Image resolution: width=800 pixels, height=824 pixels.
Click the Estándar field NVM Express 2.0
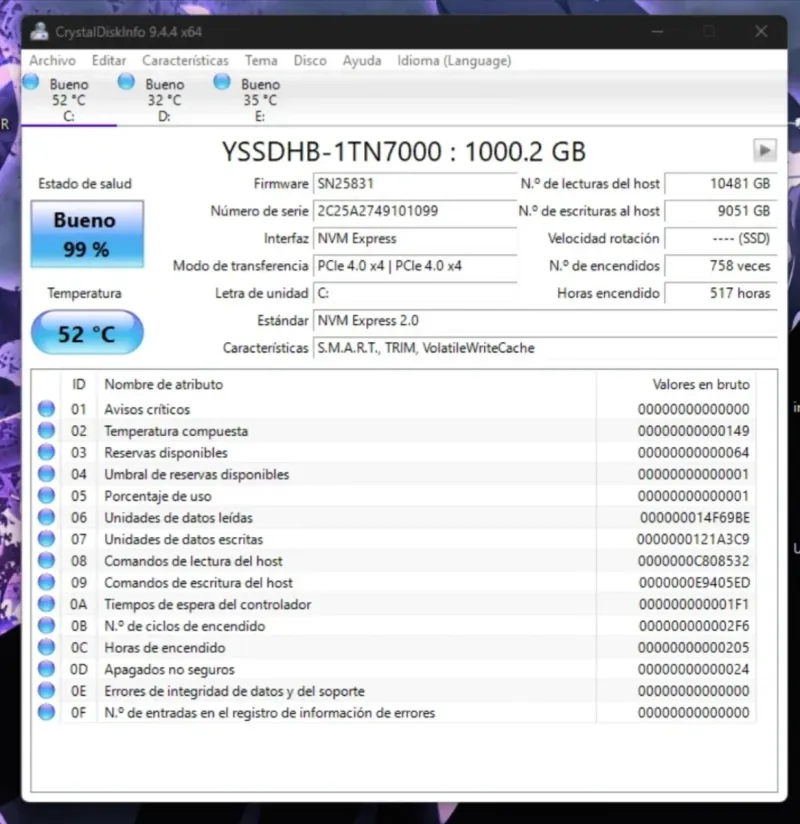click(x=545, y=321)
